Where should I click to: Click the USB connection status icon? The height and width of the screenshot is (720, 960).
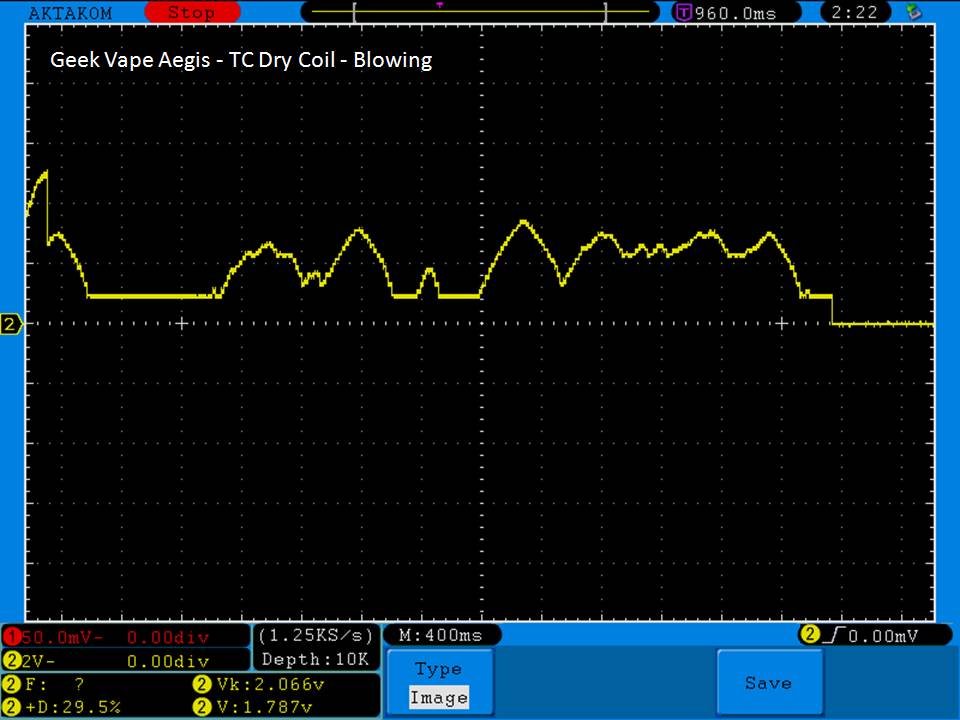tap(913, 13)
